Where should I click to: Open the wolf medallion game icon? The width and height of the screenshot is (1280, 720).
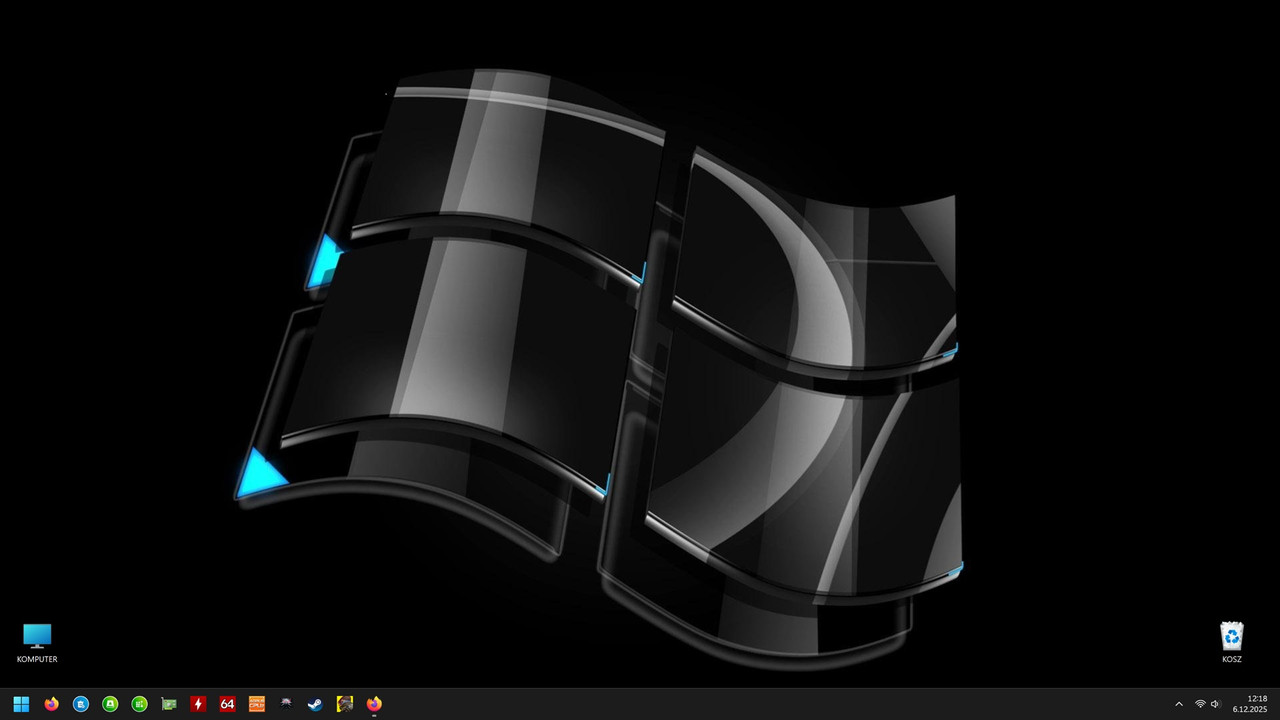pyautogui.click(x=286, y=704)
